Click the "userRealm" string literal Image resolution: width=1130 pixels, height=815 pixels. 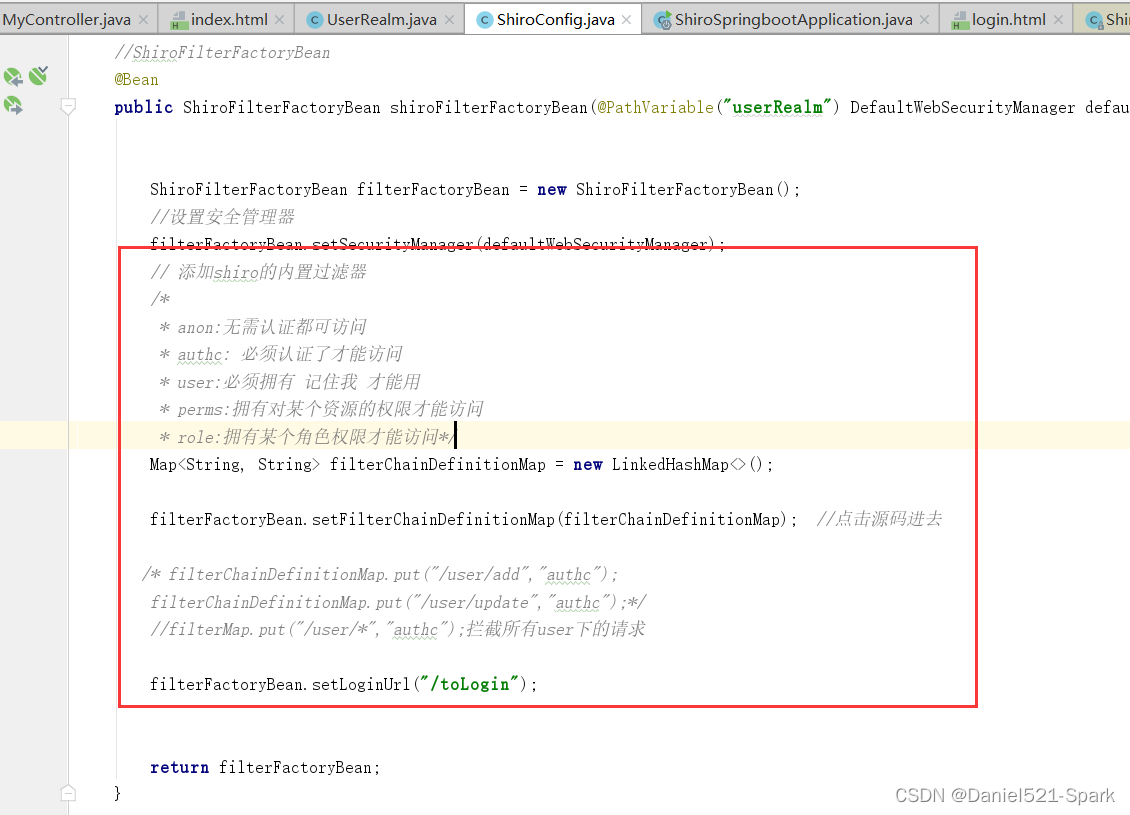click(777, 107)
